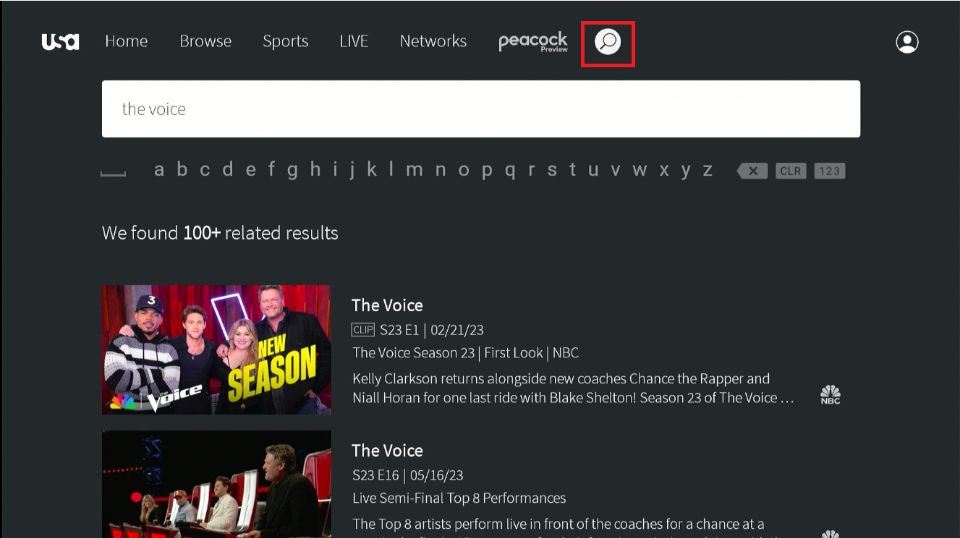
Task: Select letter v on keyboard
Action: click(615, 170)
